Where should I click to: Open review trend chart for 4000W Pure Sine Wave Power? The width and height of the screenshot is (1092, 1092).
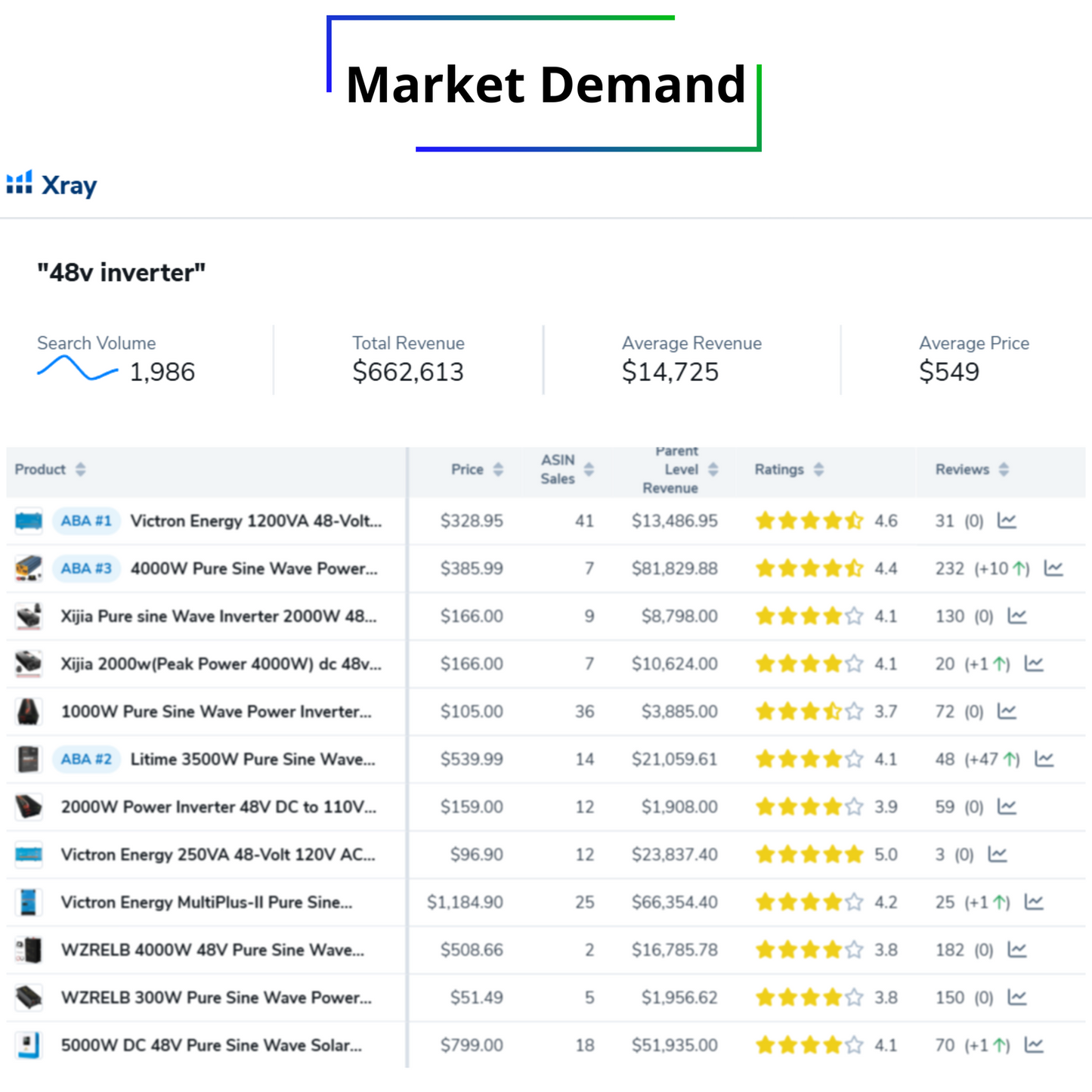[1053, 568]
